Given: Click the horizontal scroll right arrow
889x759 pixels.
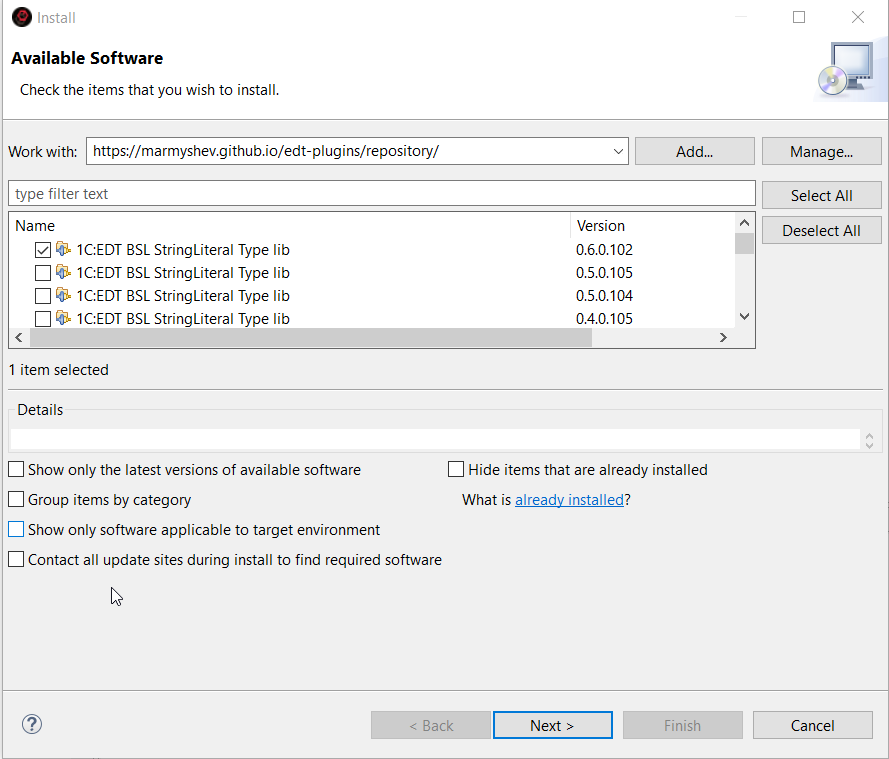Looking at the screenshot, I should 723,337.
